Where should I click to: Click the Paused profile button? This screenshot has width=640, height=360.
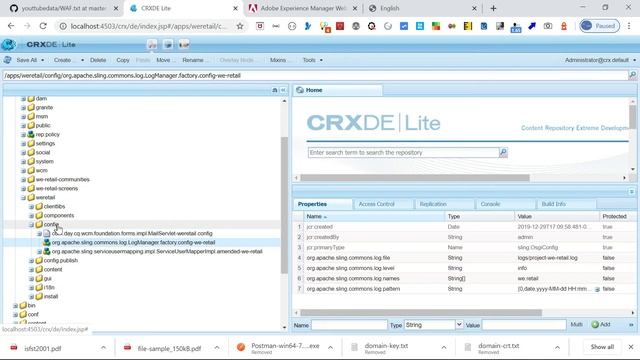coord(599,26)
